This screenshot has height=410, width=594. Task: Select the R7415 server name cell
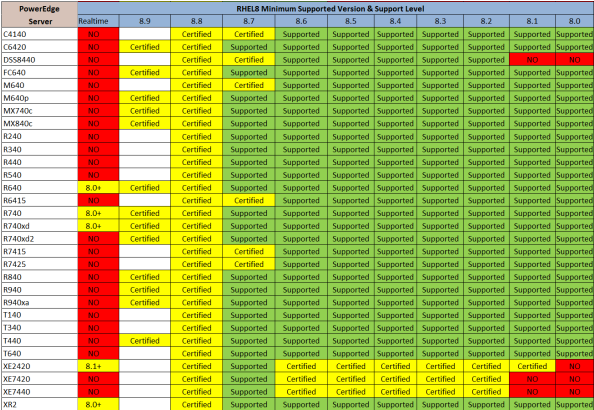39,252
